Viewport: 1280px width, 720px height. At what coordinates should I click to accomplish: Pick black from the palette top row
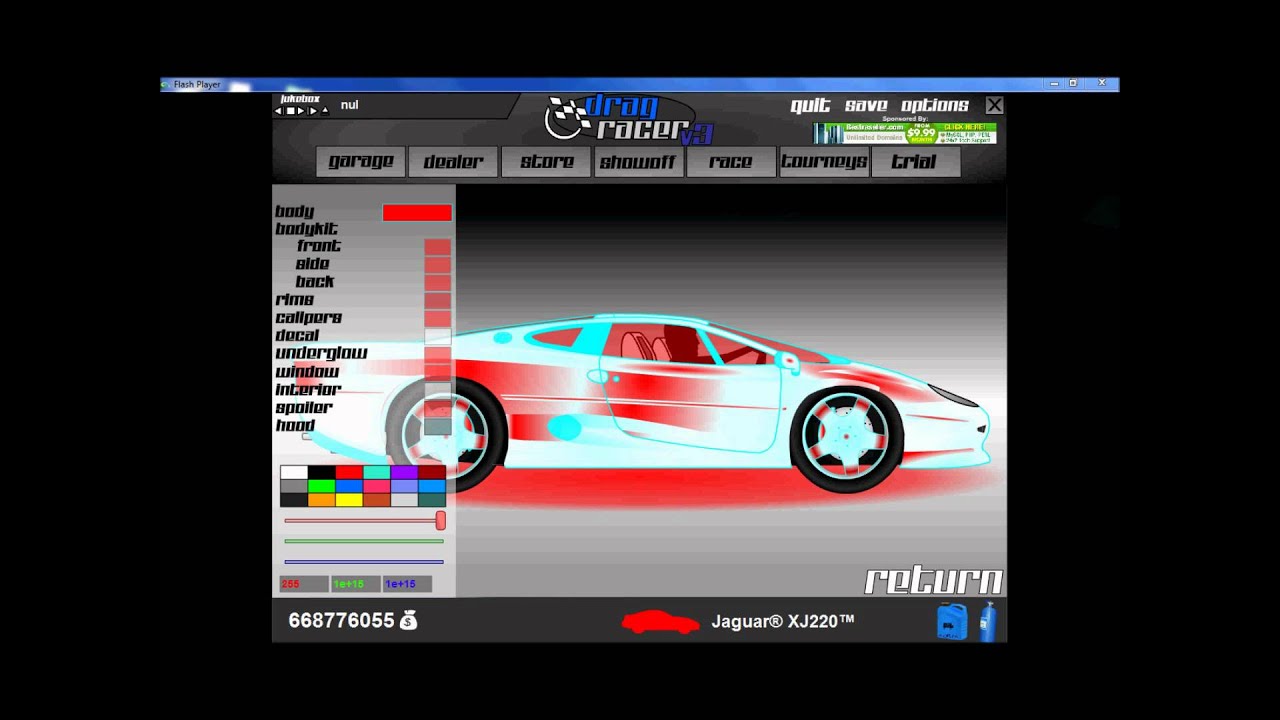coord(322,472)
